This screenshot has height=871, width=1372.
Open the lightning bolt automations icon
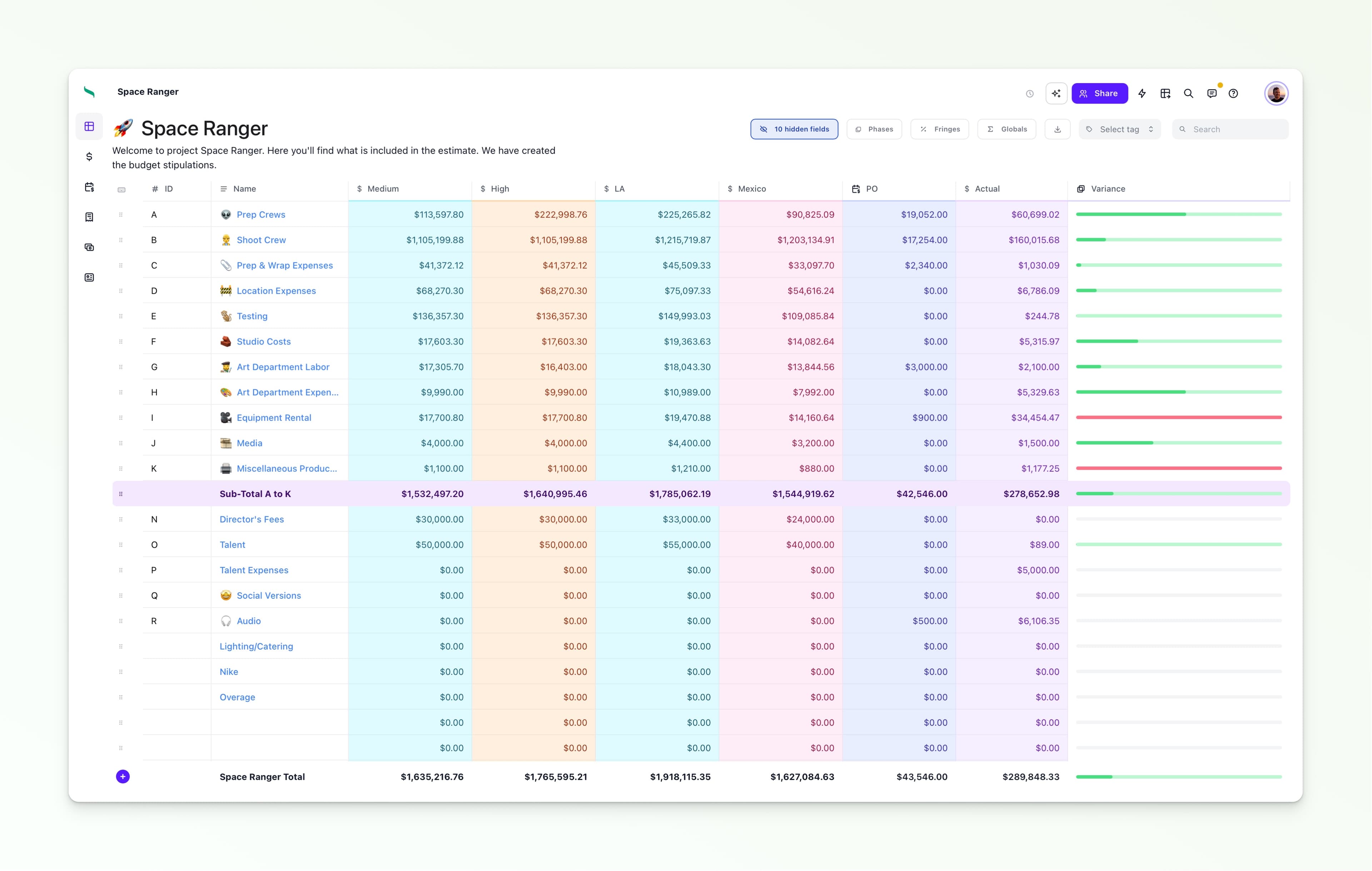[x=1142, y=94]
